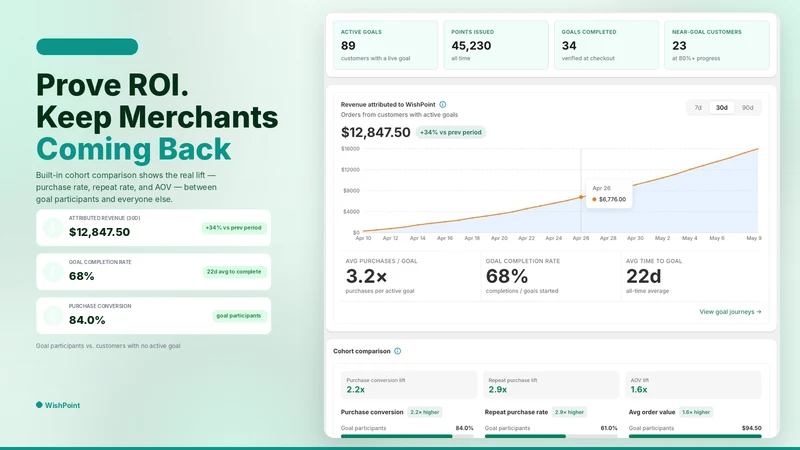This screenshot has width=800, height=450.
Task: Click the Avg order value $94.50 progress bar
Action: [x=695, y=436]
